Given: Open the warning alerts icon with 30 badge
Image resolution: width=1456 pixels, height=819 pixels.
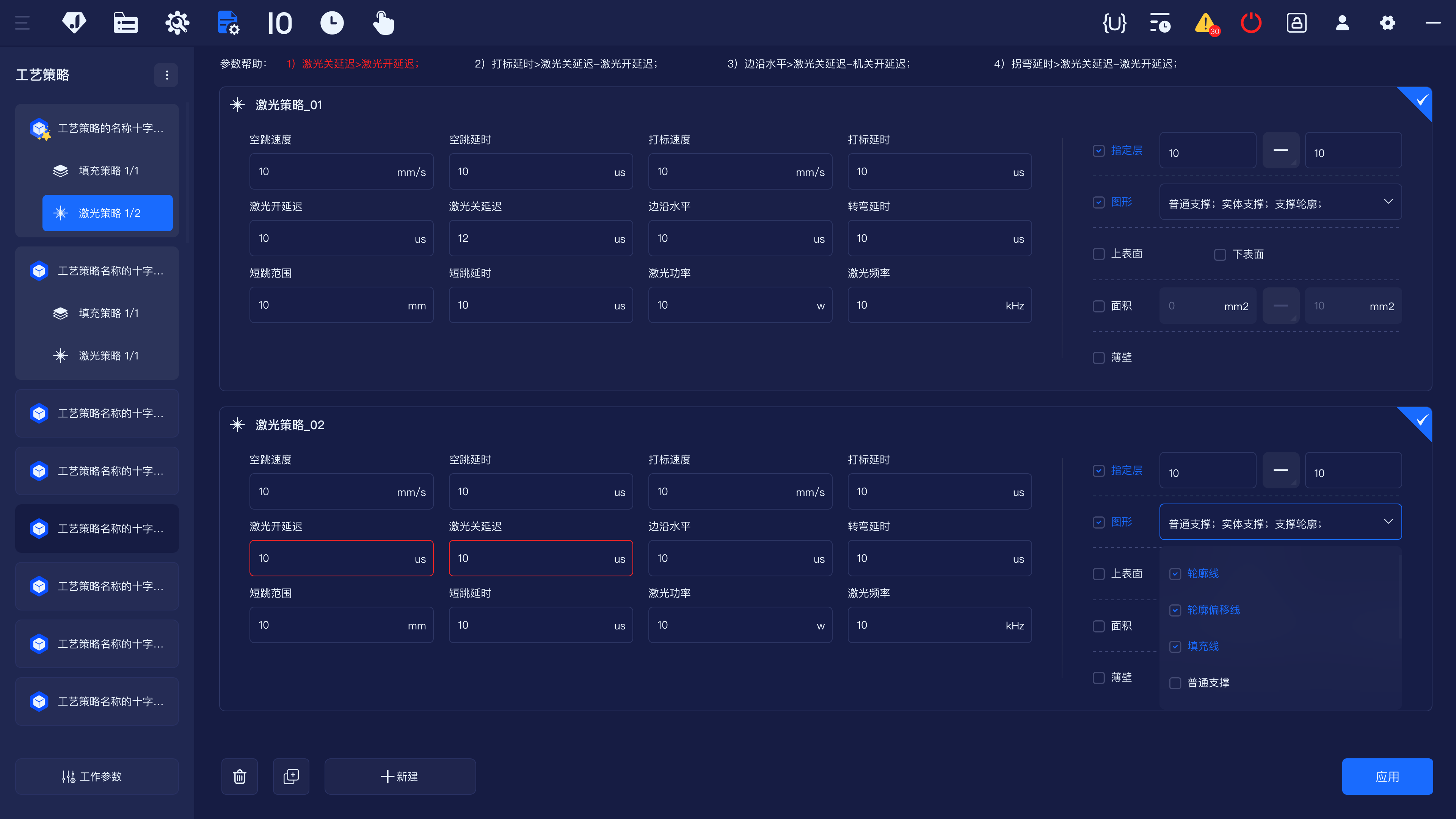Looking at the screenshot, I should point(1206,23).
